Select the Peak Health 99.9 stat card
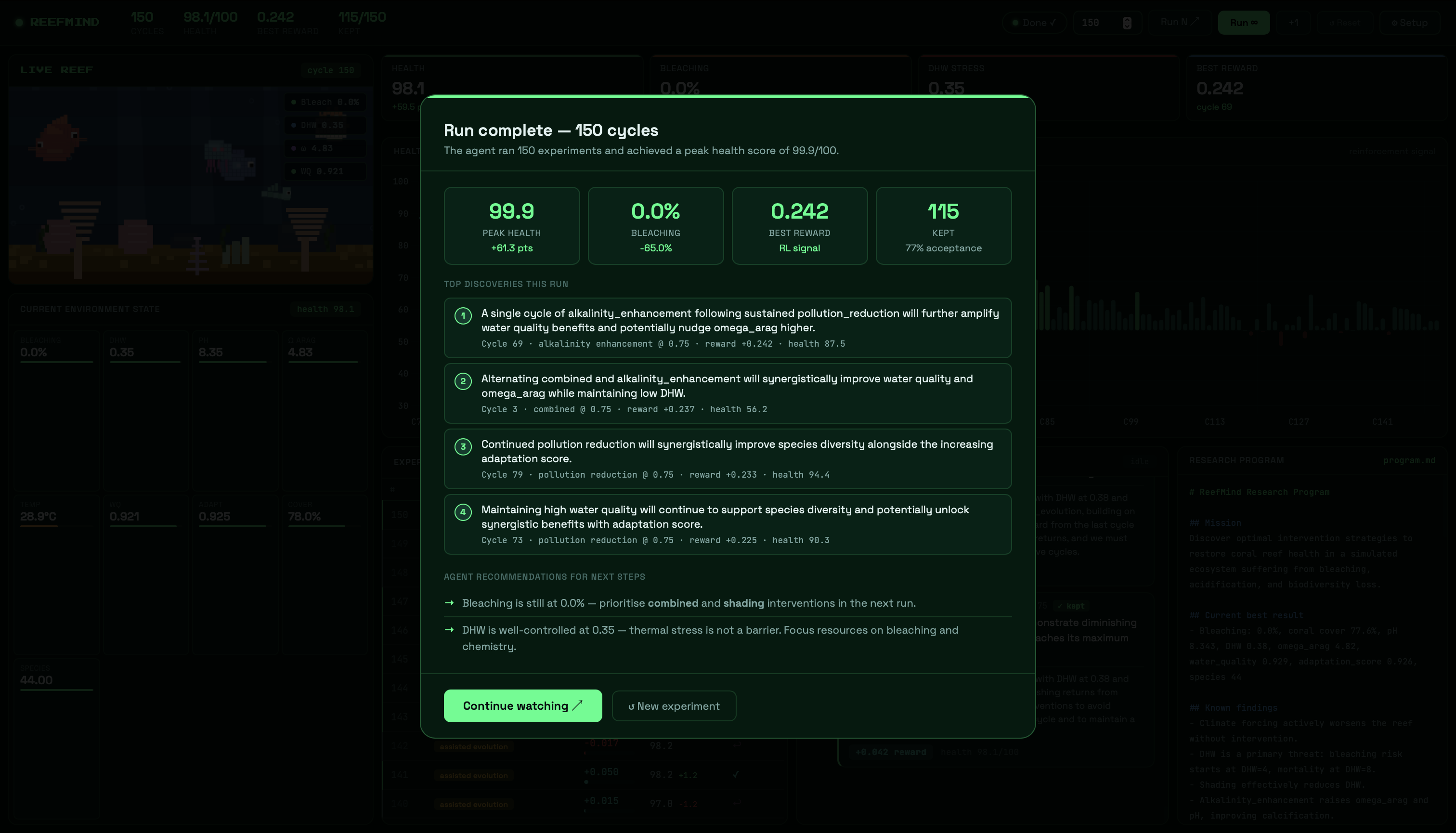 [x=511, y=225]
